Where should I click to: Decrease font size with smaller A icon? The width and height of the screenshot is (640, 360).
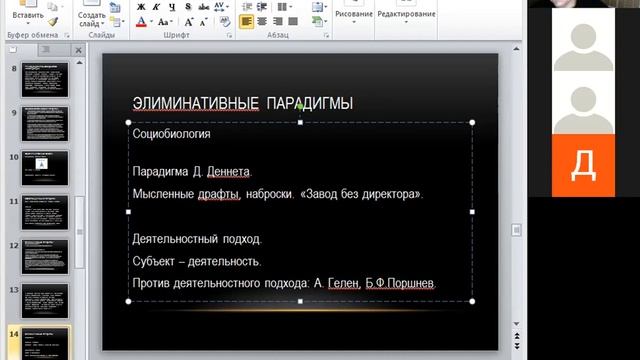coord(204,22)
